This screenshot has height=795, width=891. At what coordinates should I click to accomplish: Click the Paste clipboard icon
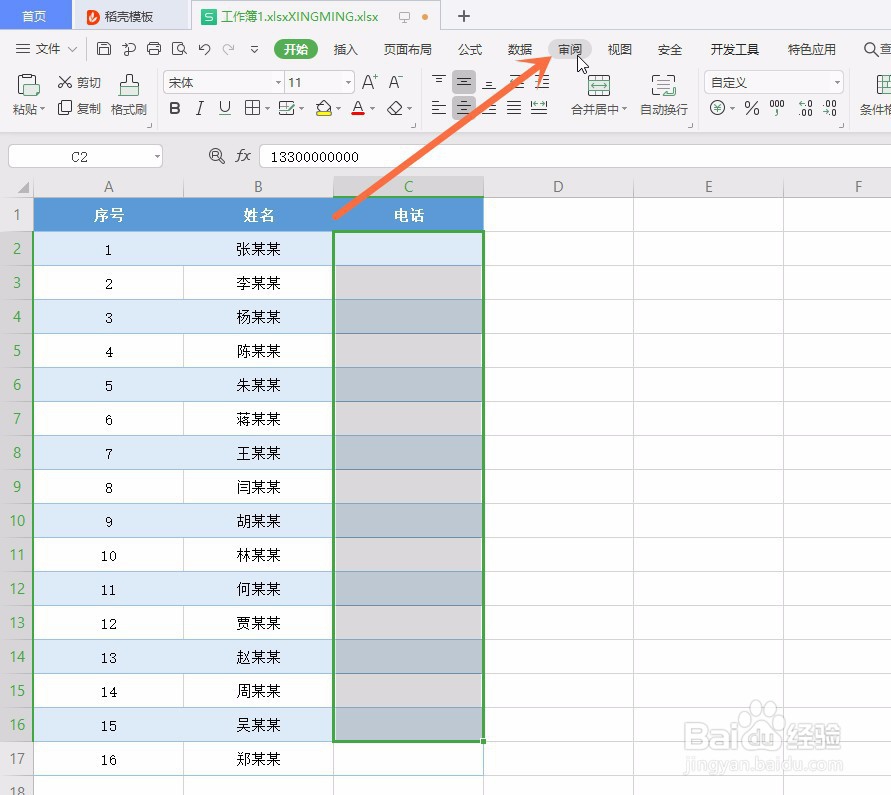[x=28, y=85]
